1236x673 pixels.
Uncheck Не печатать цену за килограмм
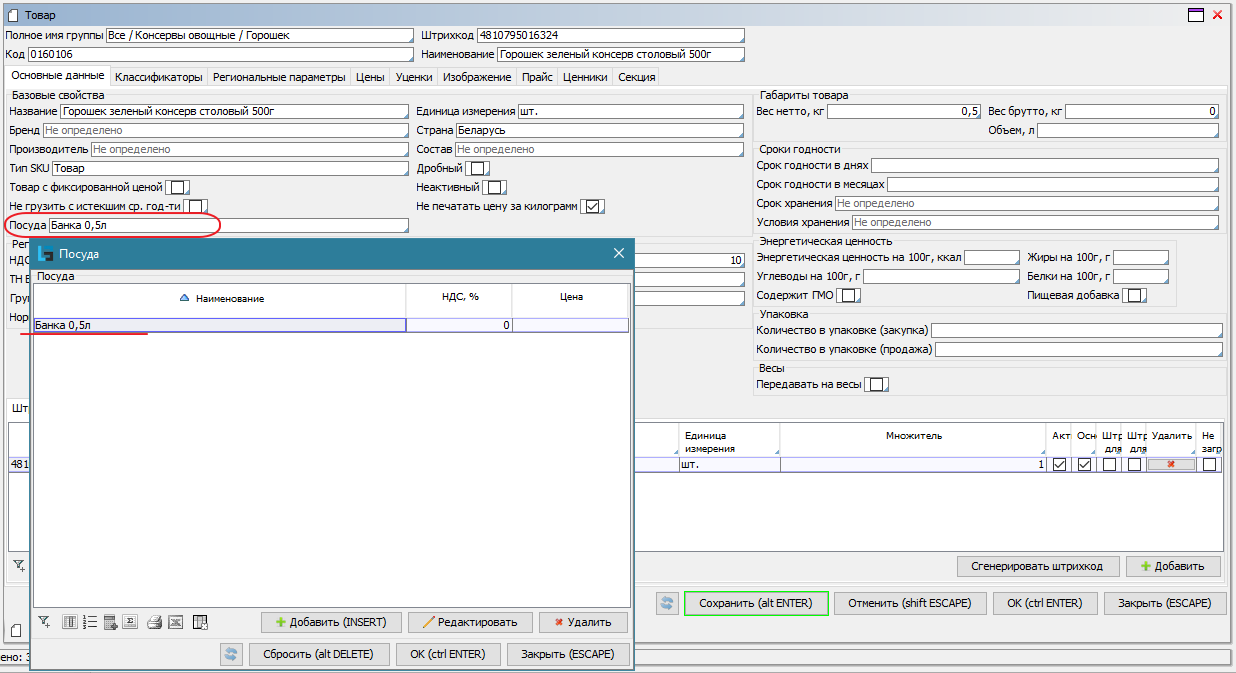pyautogui.click(x=593, y=207)
